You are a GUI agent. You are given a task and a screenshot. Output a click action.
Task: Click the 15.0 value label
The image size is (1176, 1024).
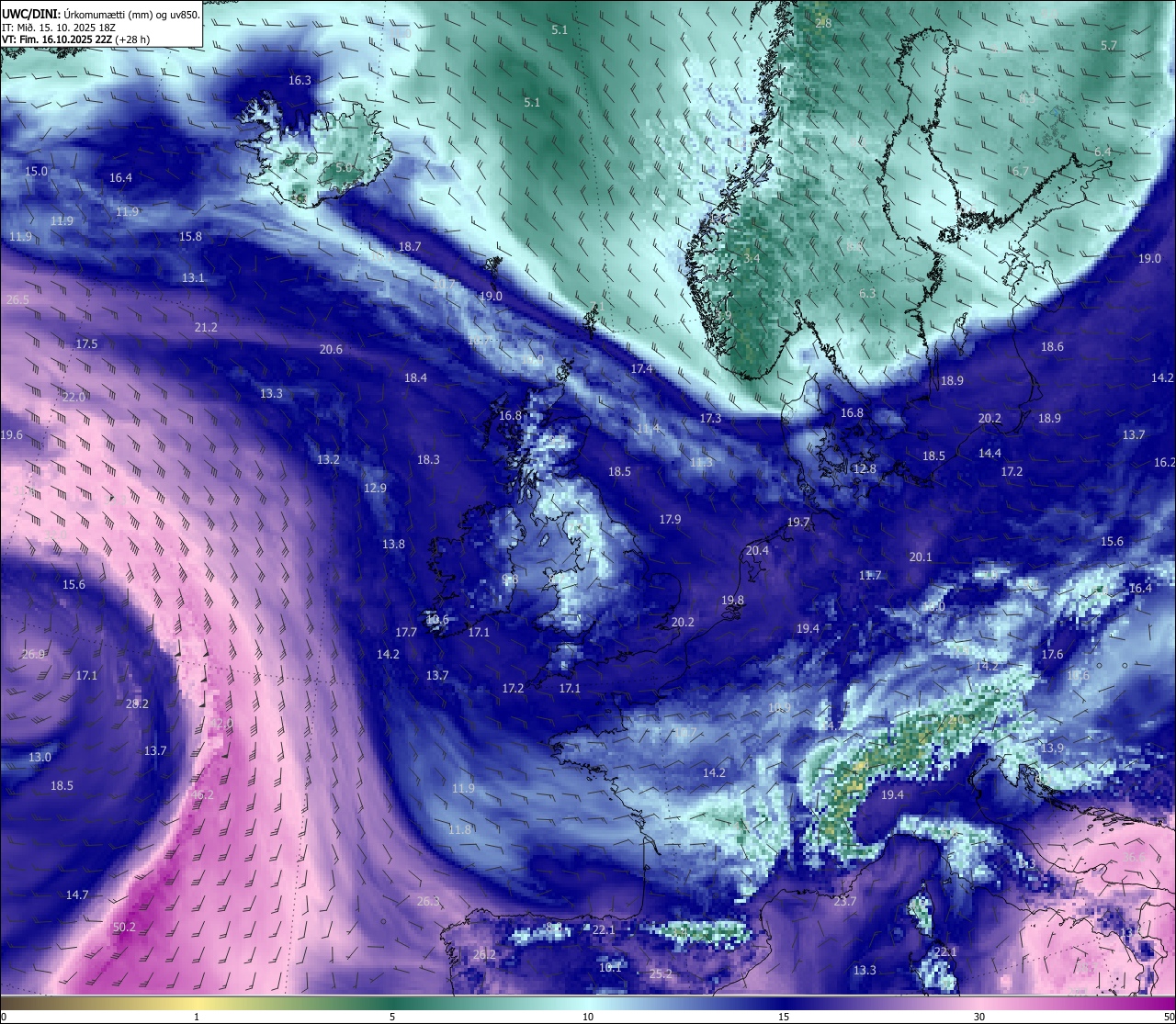tap(36, 172)
